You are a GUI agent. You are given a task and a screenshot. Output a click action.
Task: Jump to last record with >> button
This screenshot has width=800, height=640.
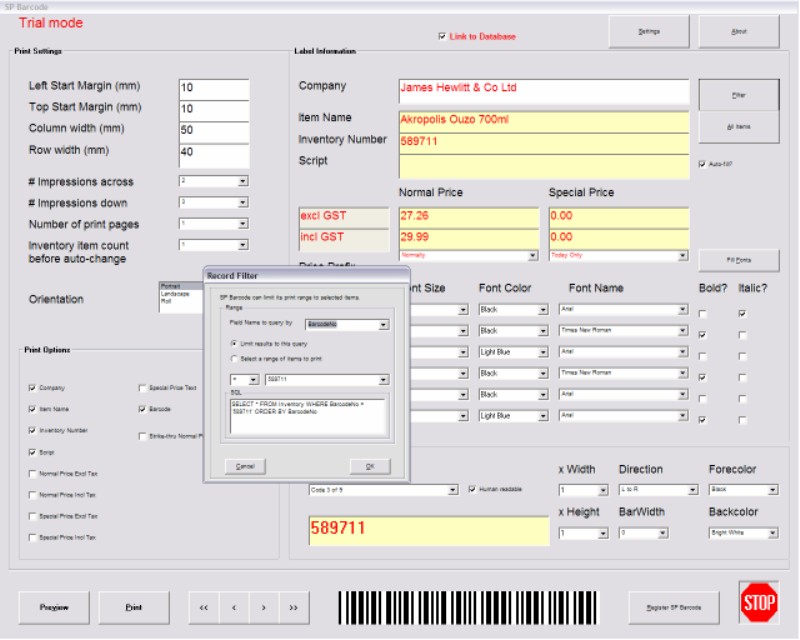[x=293, y=607]
